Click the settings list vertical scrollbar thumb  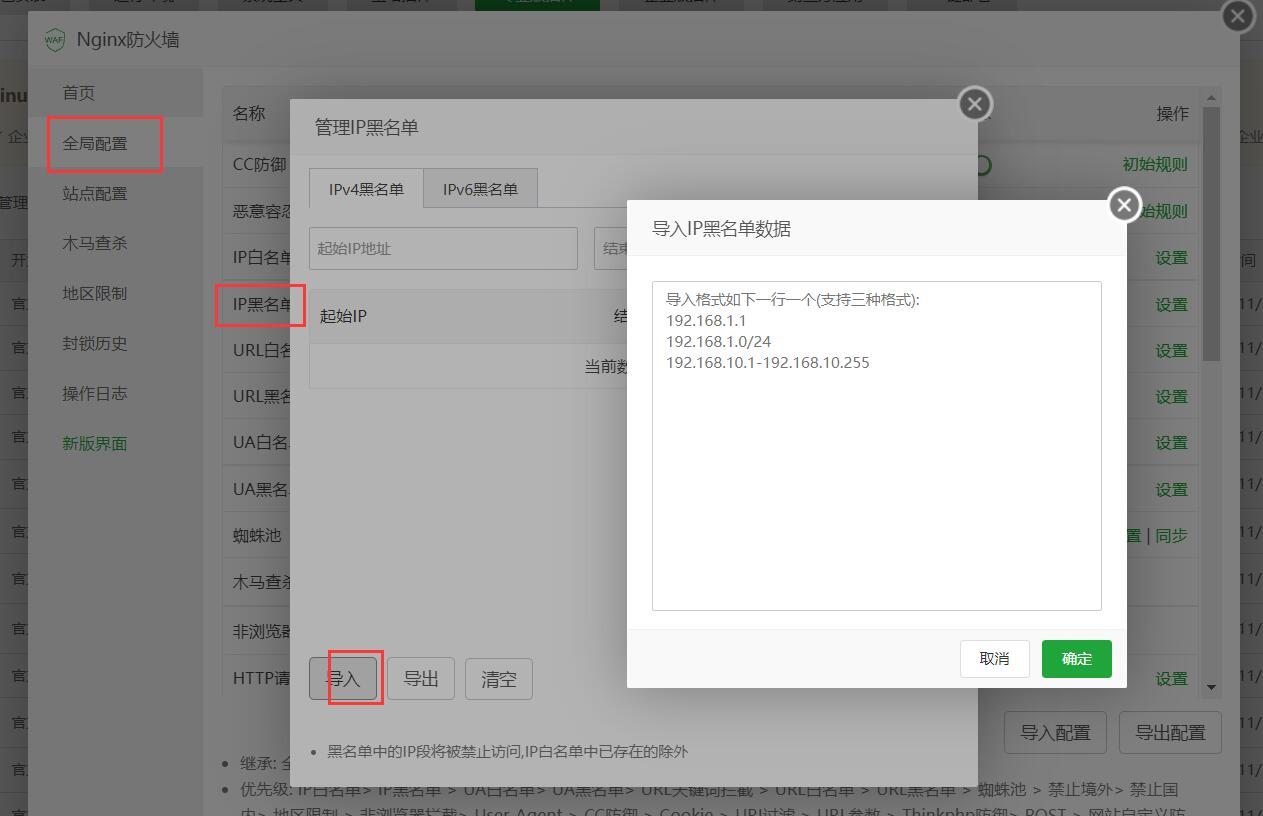point(1212,233)
